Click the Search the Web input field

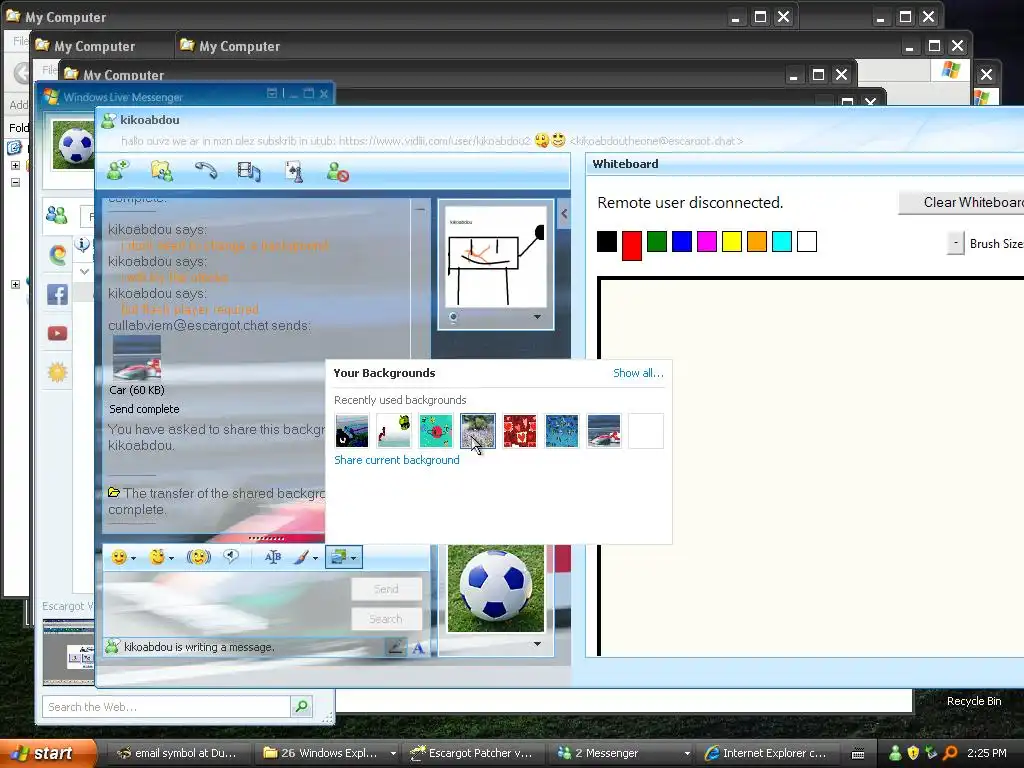(166, 707)
